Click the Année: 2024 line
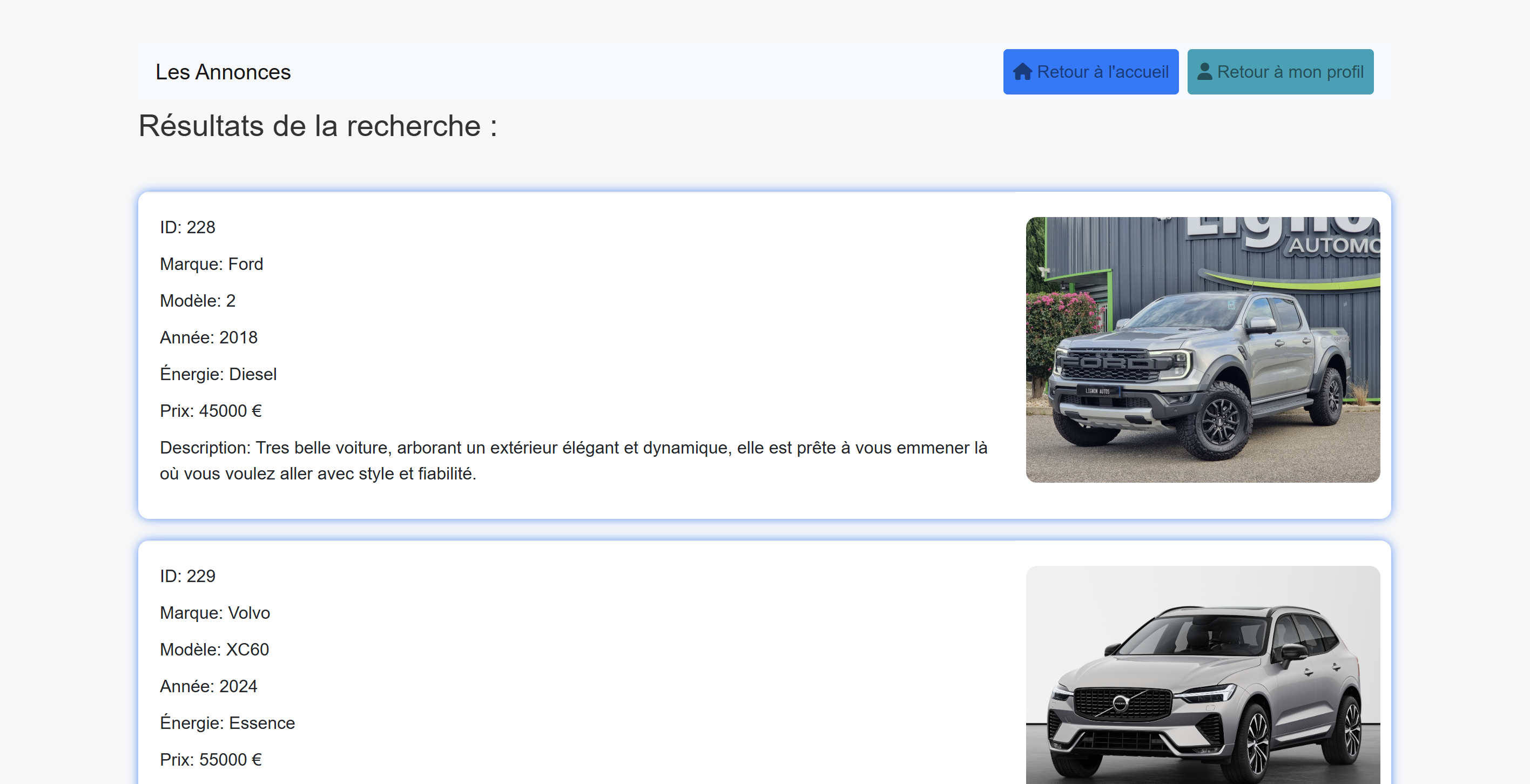This screenshot has width=1530, height=784. (208, 686)
